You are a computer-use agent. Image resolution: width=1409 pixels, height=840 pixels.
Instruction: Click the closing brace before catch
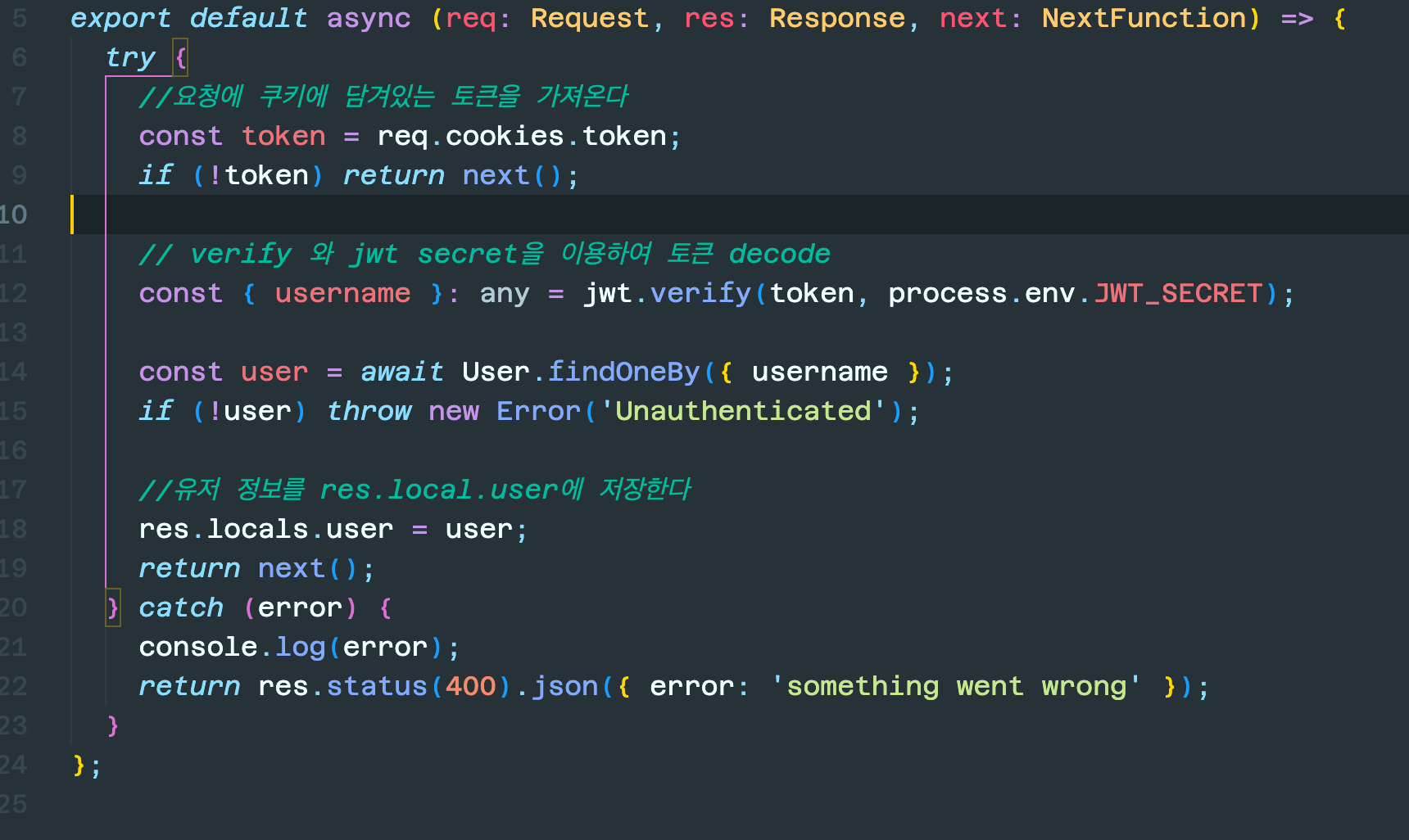tap(113, 607)
